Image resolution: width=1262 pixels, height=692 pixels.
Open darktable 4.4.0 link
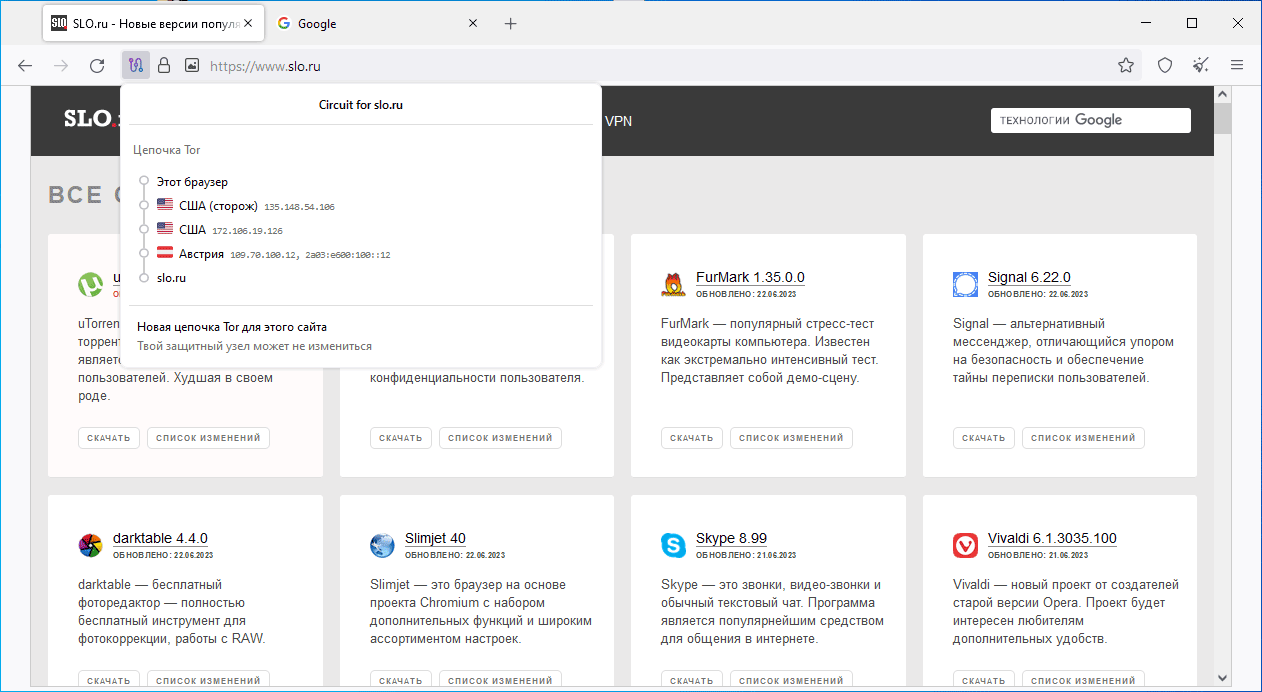(x=160, y=538)
